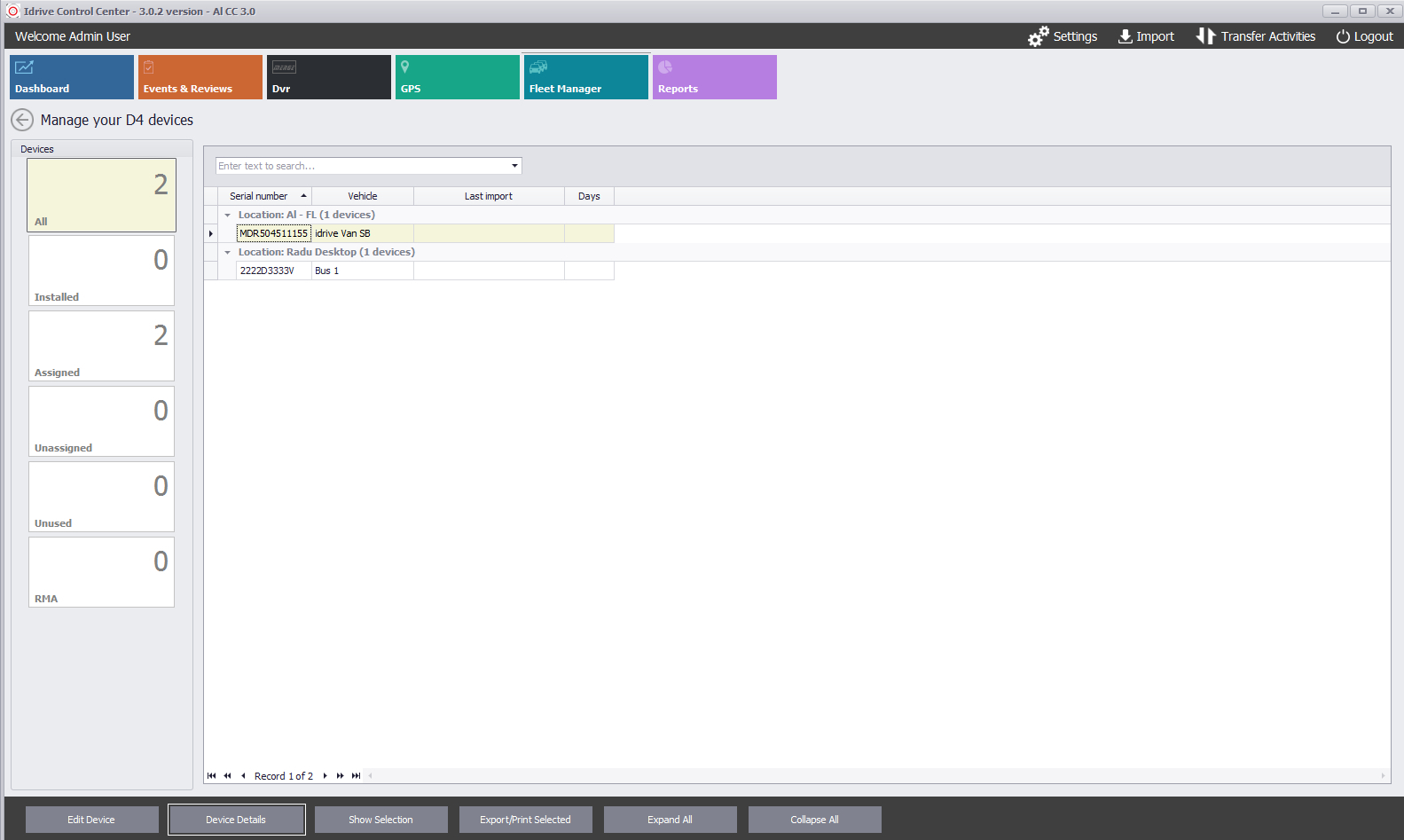The image size is (1404, 840).
Task: Click the Expand All button
Action: coord(670,820)
